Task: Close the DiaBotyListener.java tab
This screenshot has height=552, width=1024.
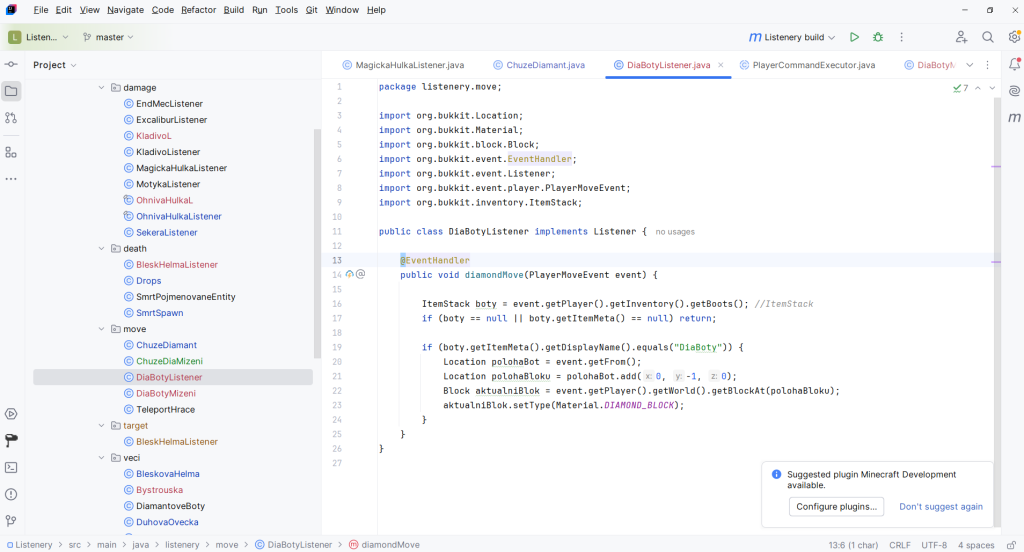Action: [720, 65]
